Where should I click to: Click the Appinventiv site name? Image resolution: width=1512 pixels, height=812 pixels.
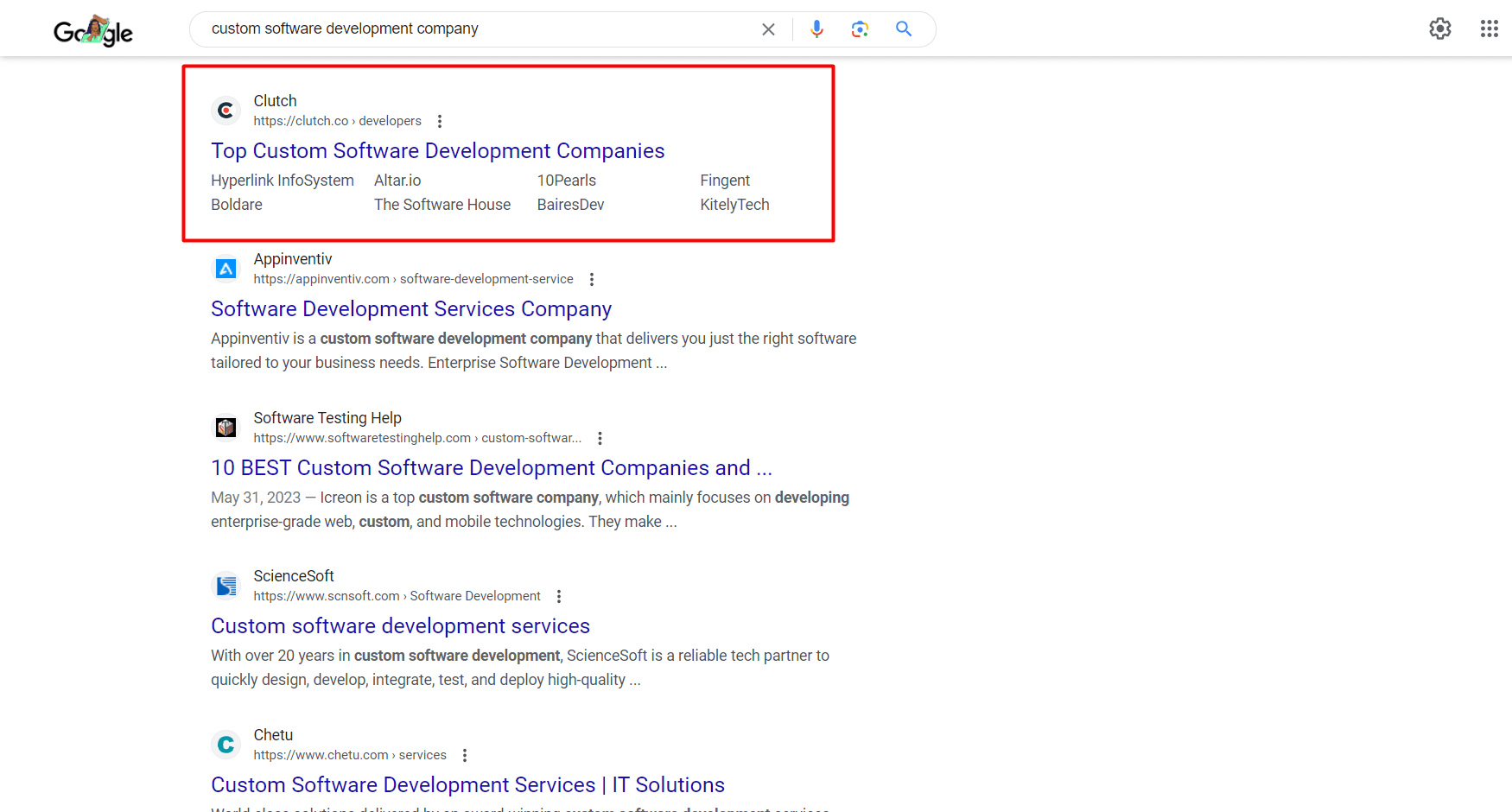click(293, 259)
